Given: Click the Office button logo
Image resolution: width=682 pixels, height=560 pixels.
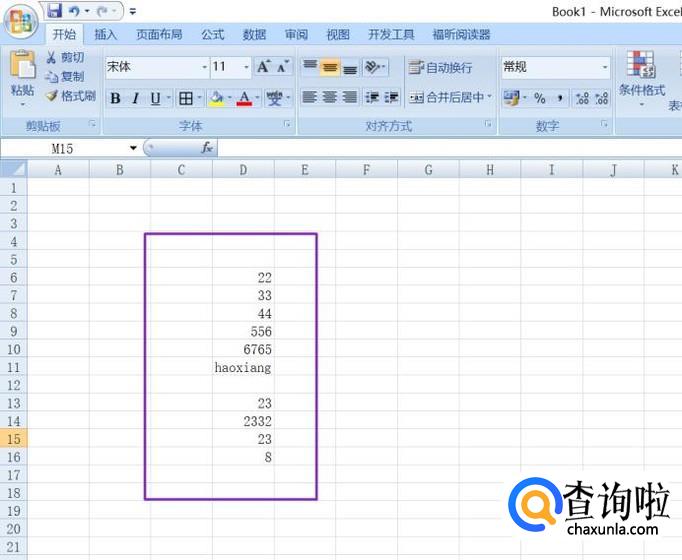Looking at the screenshot, I should click(21, 20).
